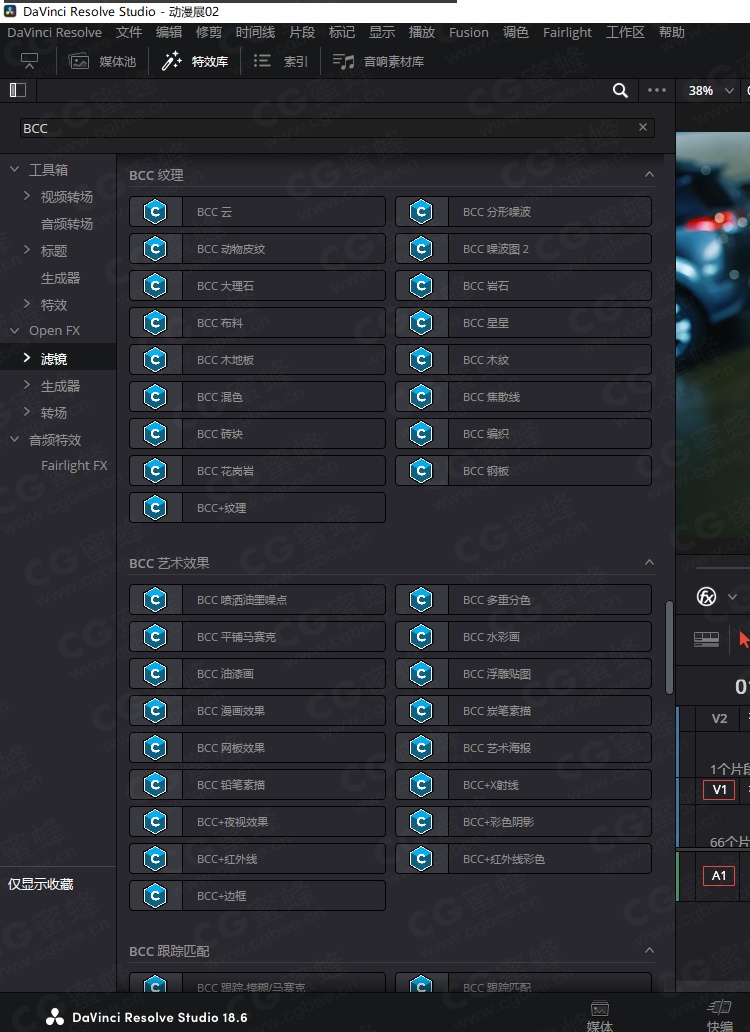Open the 音响素材库 sound library
This screenshot has width=750, height=1032.
[378, 61]
